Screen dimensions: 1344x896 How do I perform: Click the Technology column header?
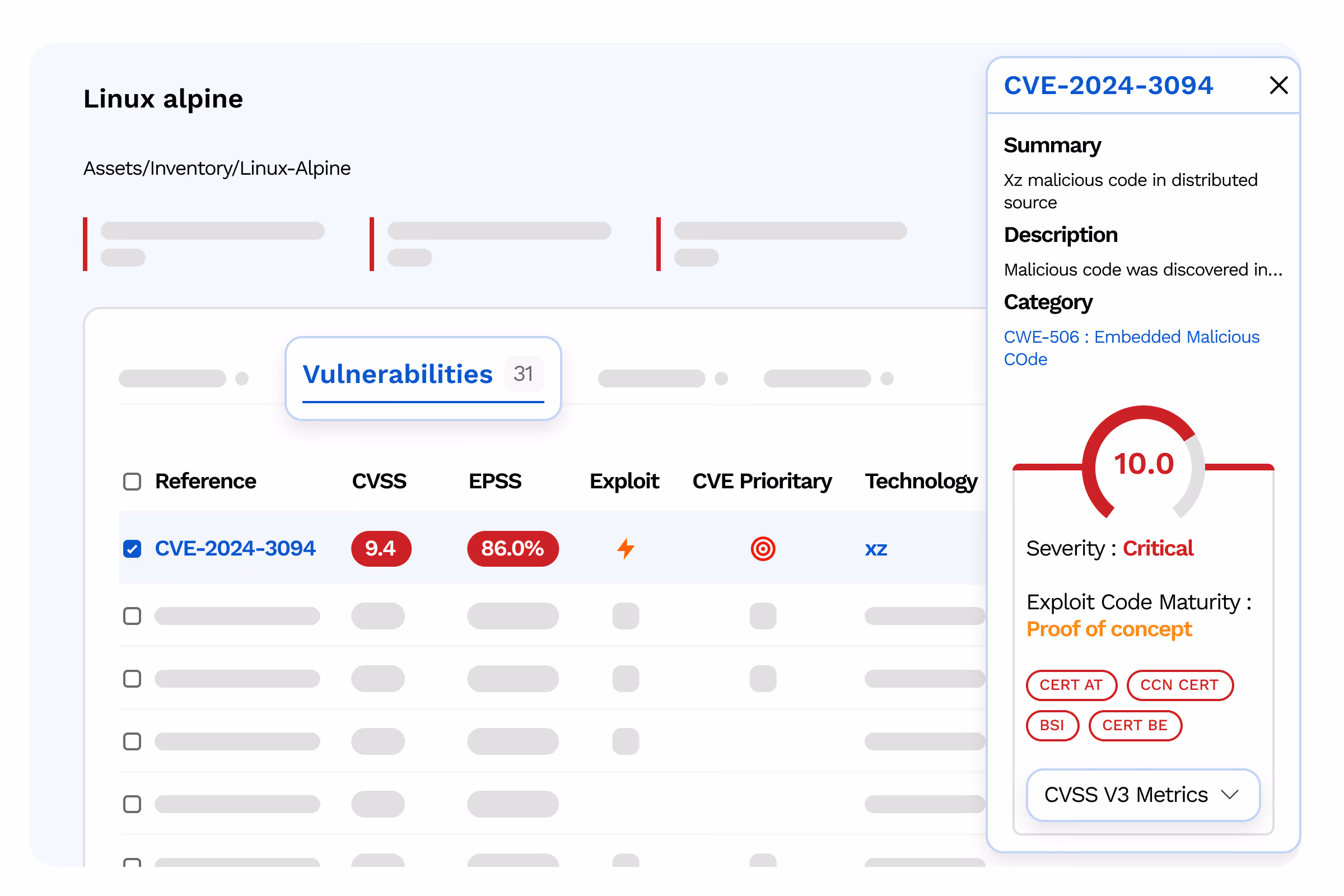[921, 481]
